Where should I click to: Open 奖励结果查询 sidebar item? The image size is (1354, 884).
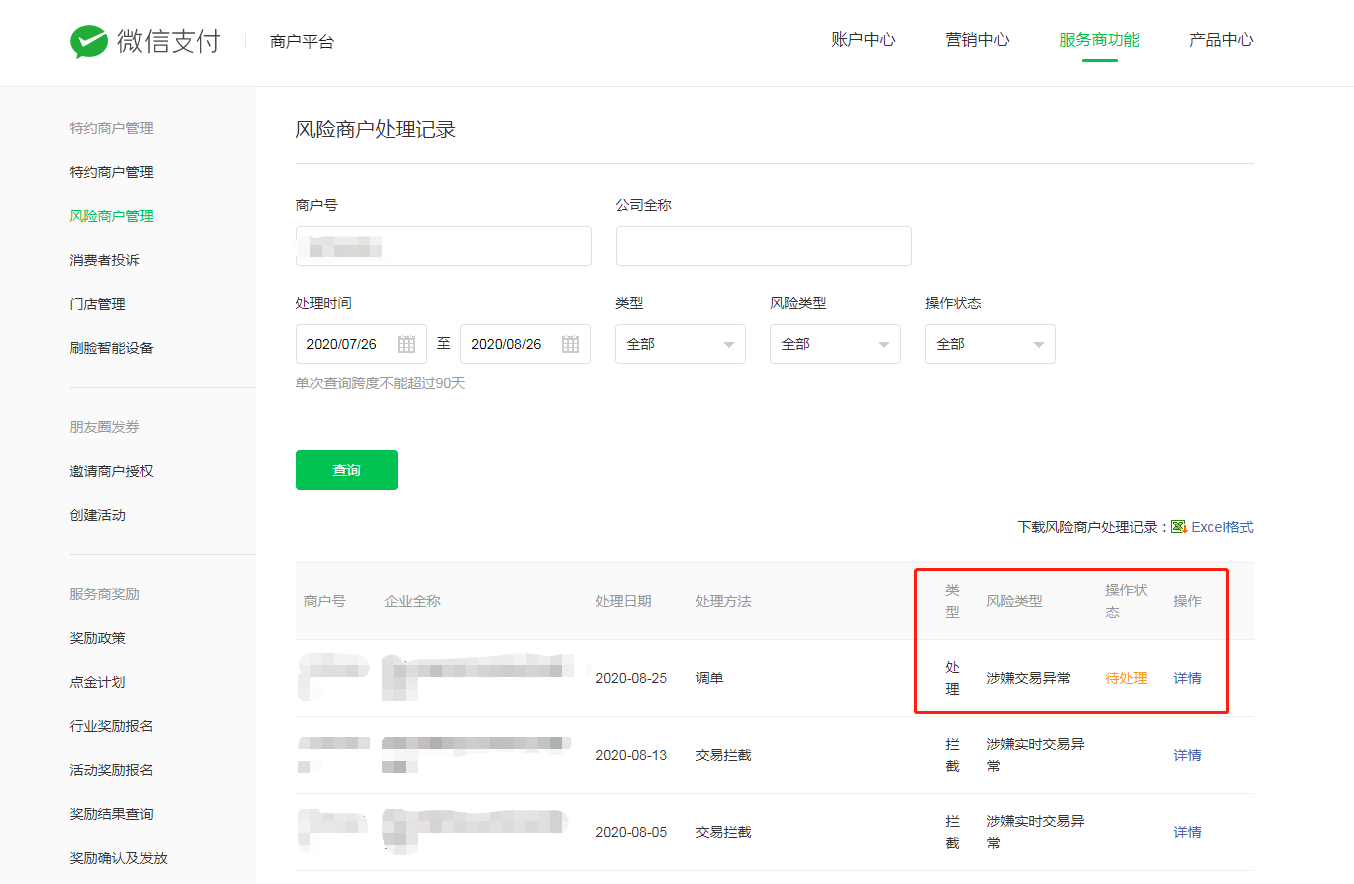coord(111,814)
